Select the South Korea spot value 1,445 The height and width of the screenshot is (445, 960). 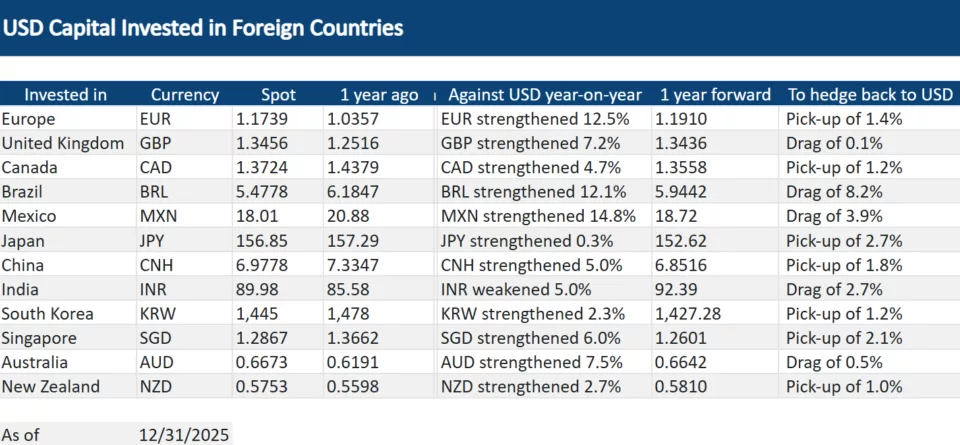click(x=255, y=314)
